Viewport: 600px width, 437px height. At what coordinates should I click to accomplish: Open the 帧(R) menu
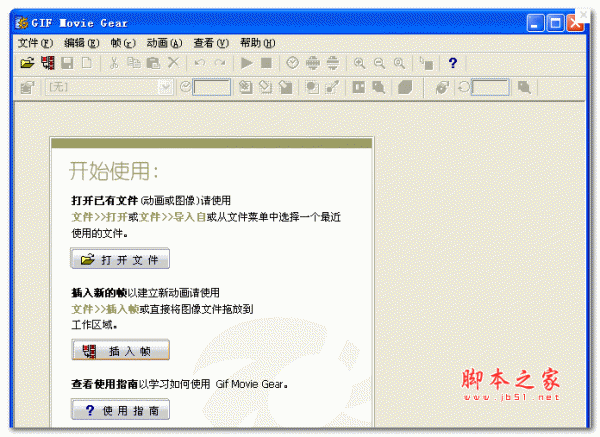123,43
